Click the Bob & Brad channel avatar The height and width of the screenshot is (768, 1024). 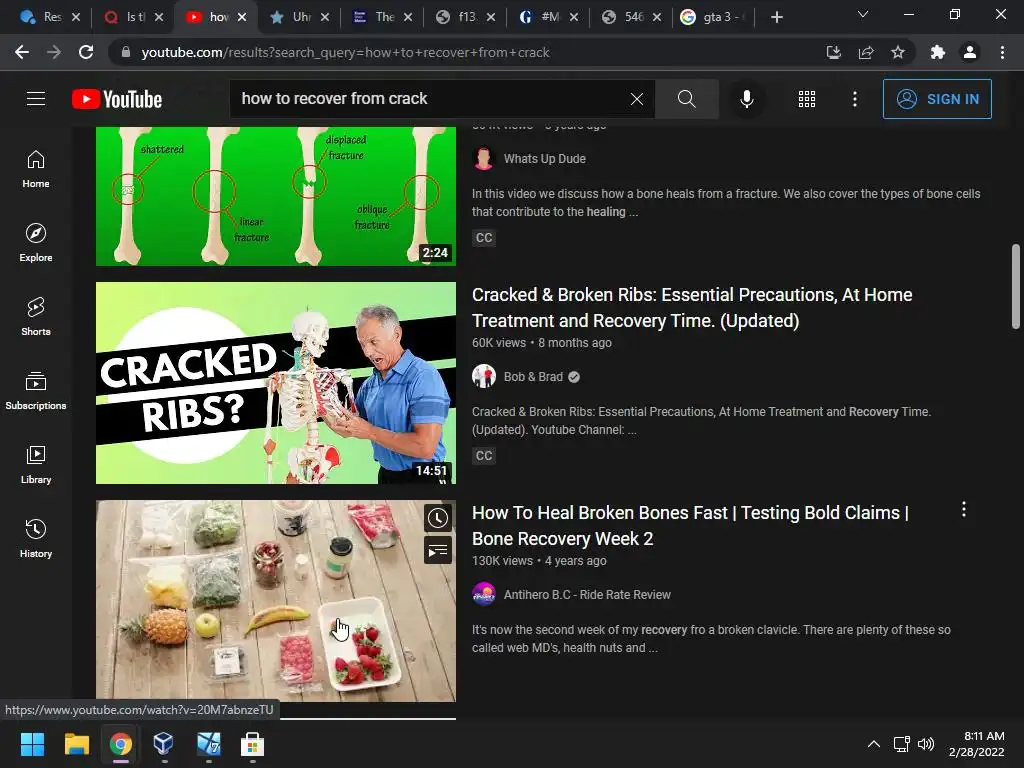point(484,377)
